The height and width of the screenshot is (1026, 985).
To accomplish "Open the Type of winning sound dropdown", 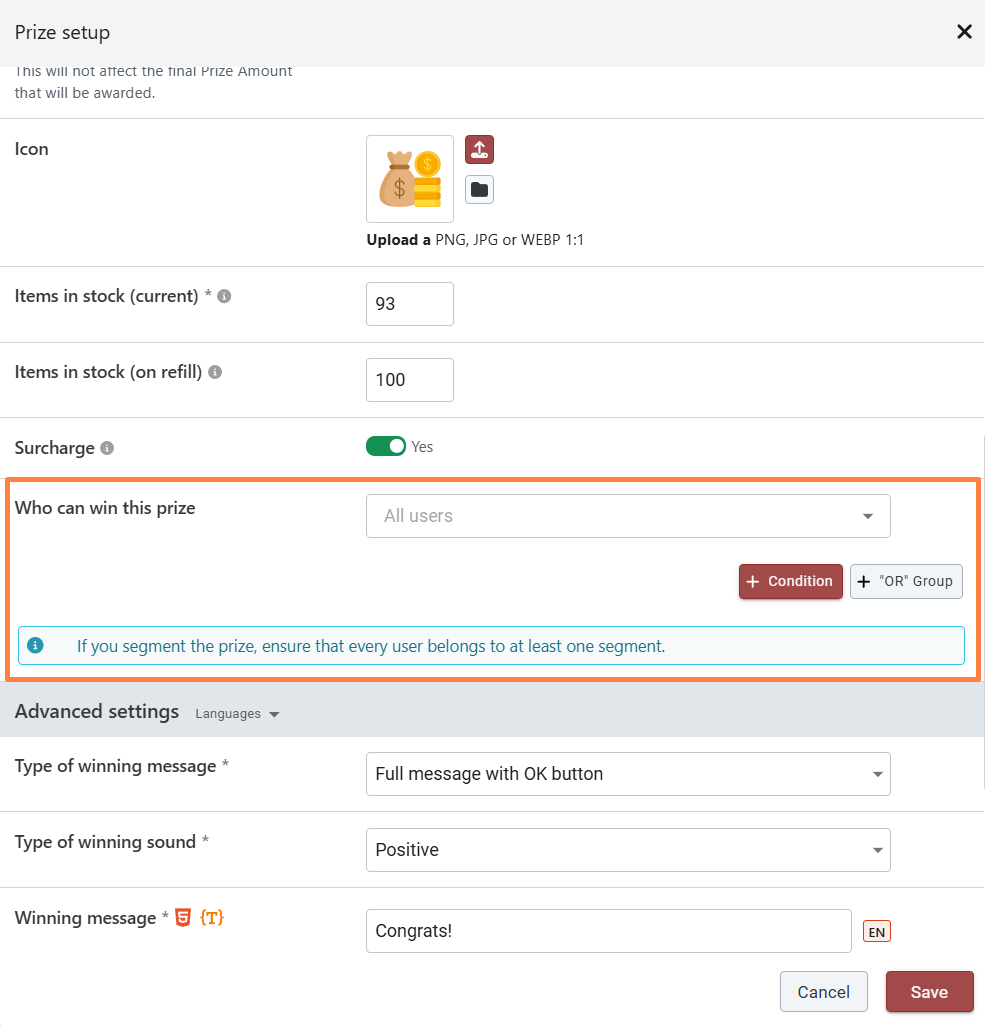I will (x=628, y=850).
